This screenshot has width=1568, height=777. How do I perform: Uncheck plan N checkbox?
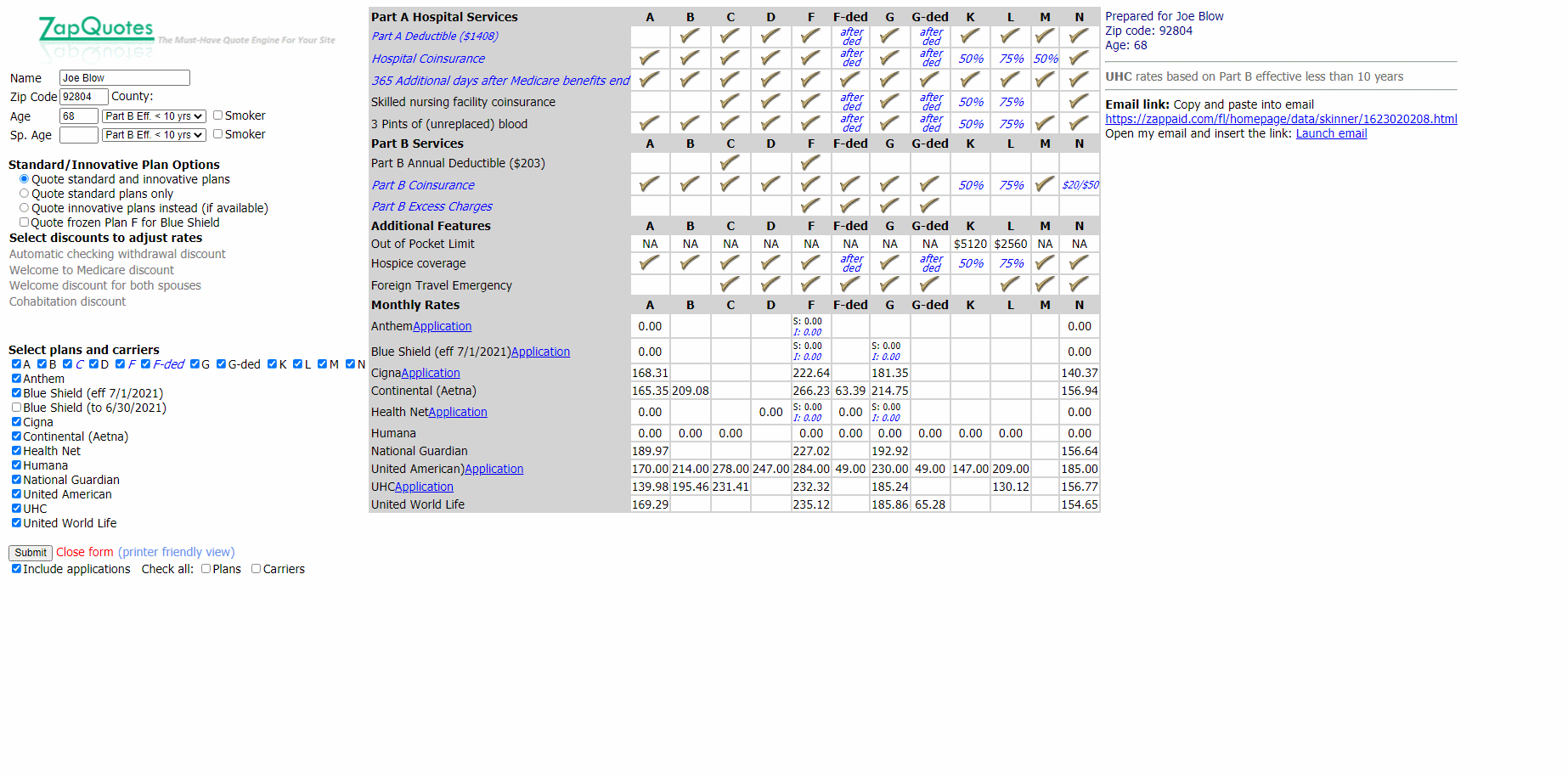(x=350, y=364)
